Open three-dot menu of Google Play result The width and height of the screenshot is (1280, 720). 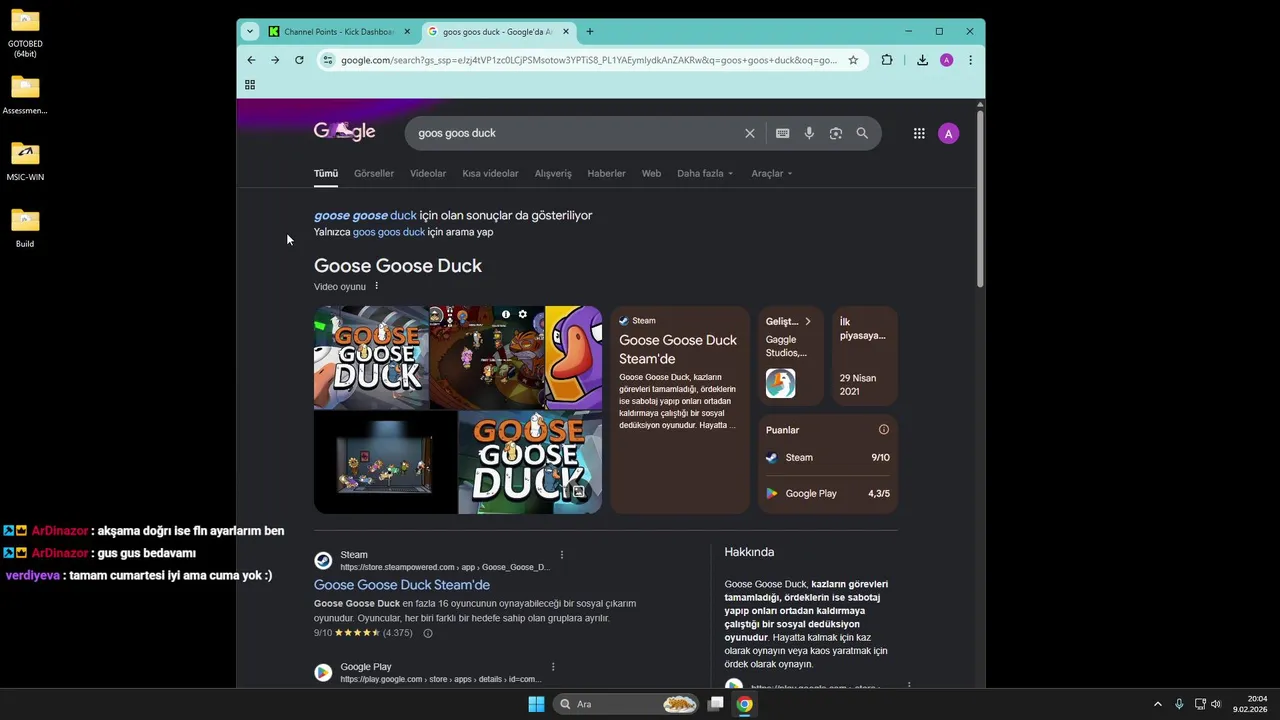tap(553, 667)
